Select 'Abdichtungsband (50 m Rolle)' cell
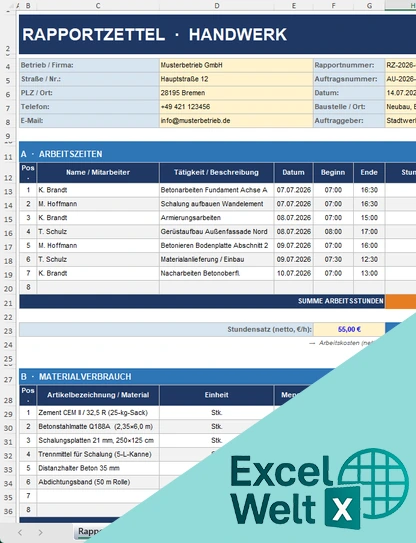This screenshot has height=543, width=416. tap(98, 482)
